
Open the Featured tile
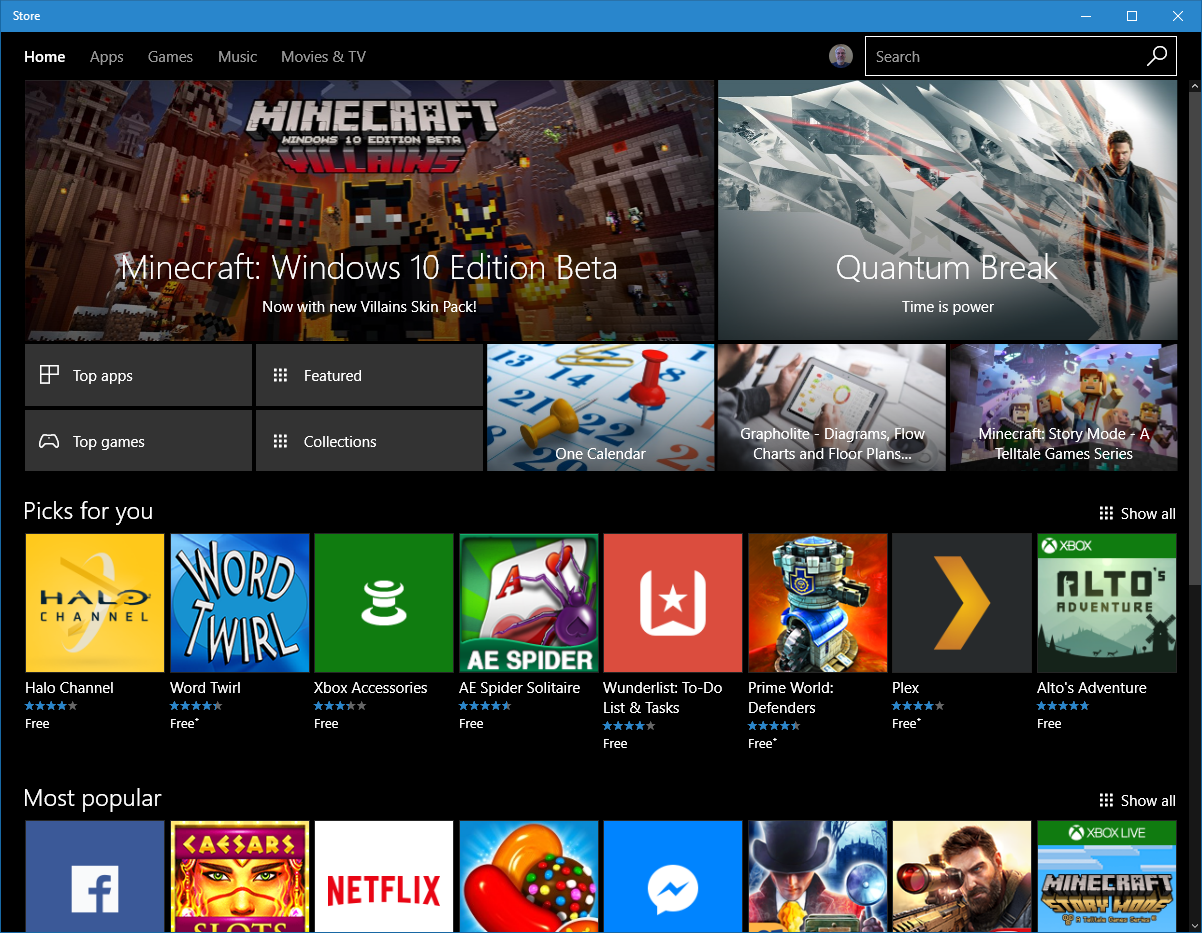pyautogui.click(x=369, y=375)
